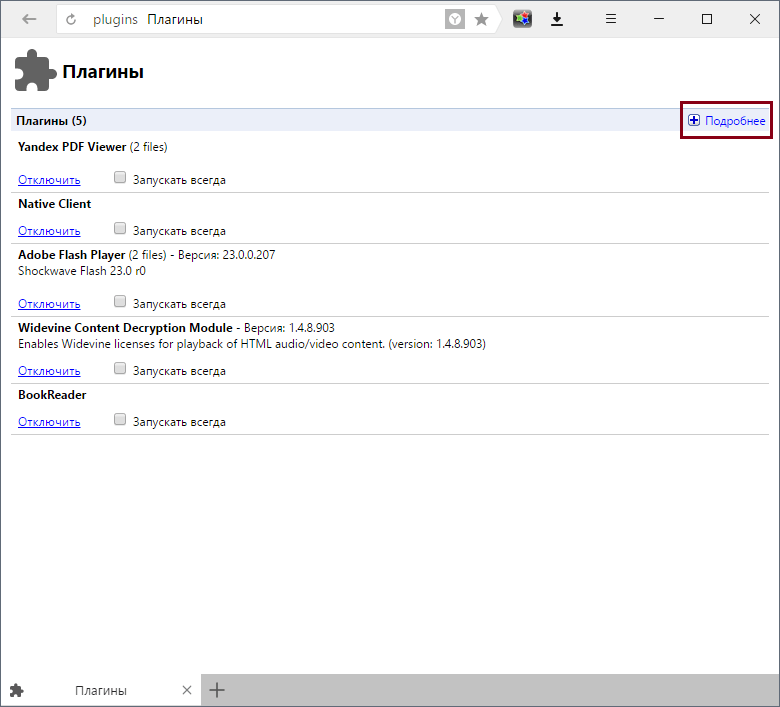The image size is (780, 707).
Task: Open the Yandex protect icon in address bar
Action: point(454,19)
